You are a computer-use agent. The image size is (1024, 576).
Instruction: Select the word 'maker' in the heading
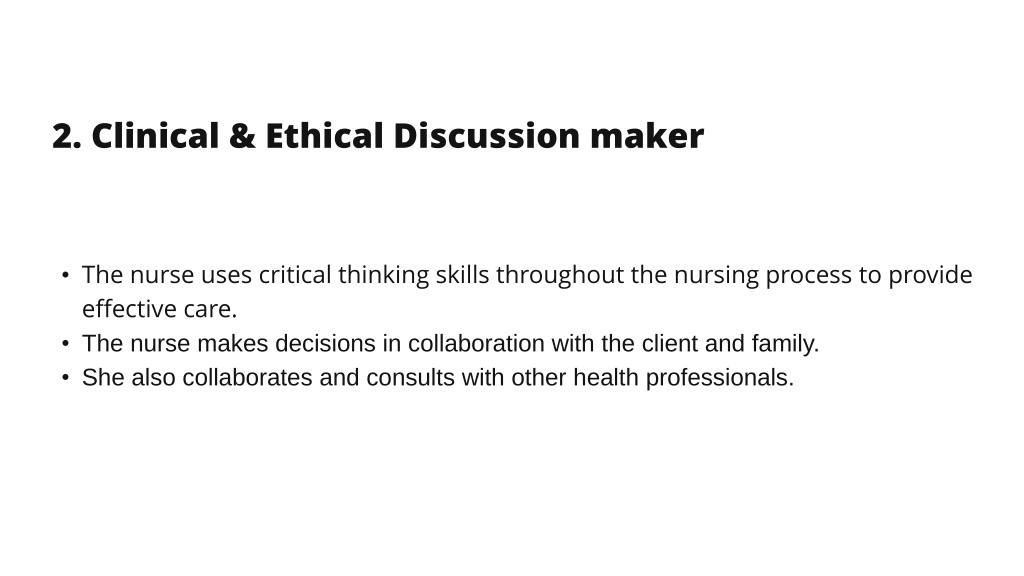647,136
